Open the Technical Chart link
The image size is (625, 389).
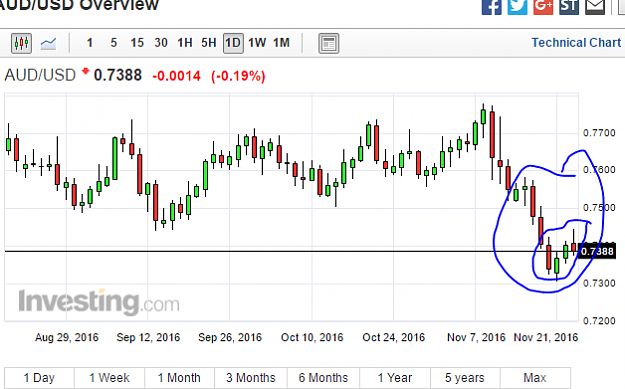pyautogui.click(x=576, y=43)
